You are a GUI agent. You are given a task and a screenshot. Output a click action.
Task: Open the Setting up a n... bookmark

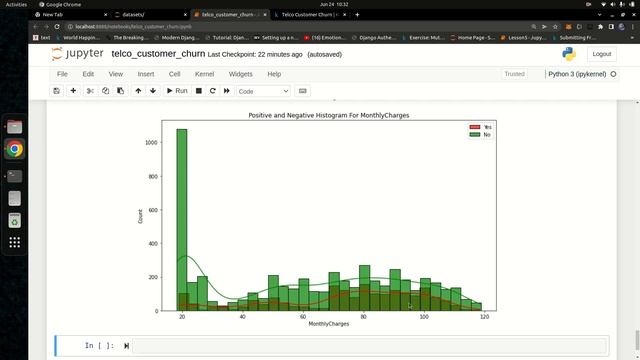tap(276, 38)
